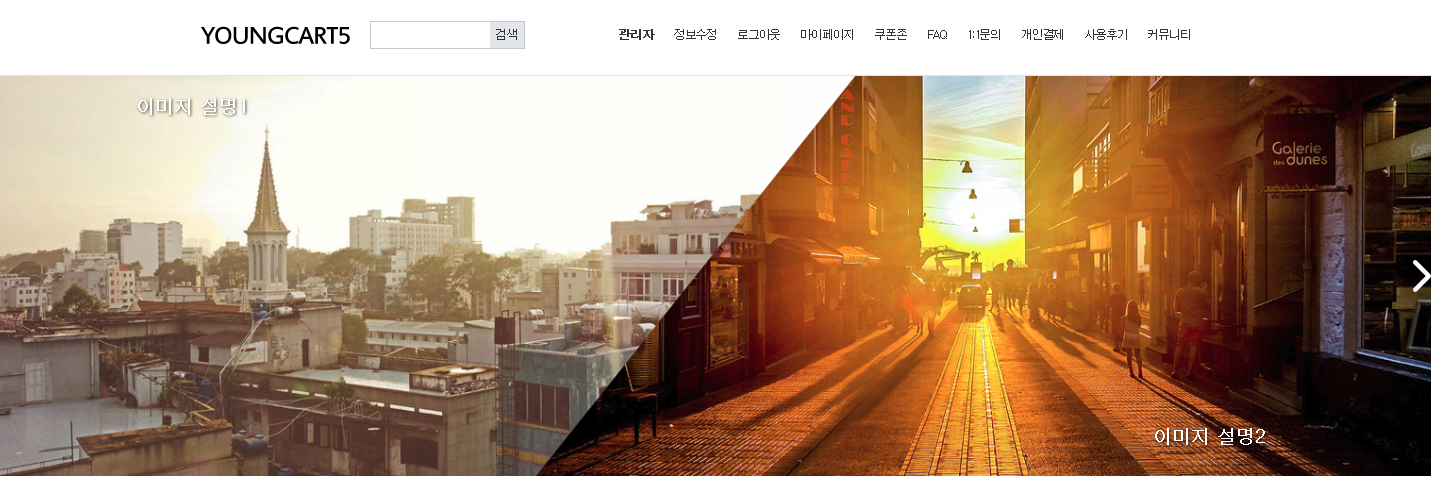The height and width of the screenshot is (485, 1431).
Task: Click the 이미지 설명2 caption
Action: [1209, 437]
